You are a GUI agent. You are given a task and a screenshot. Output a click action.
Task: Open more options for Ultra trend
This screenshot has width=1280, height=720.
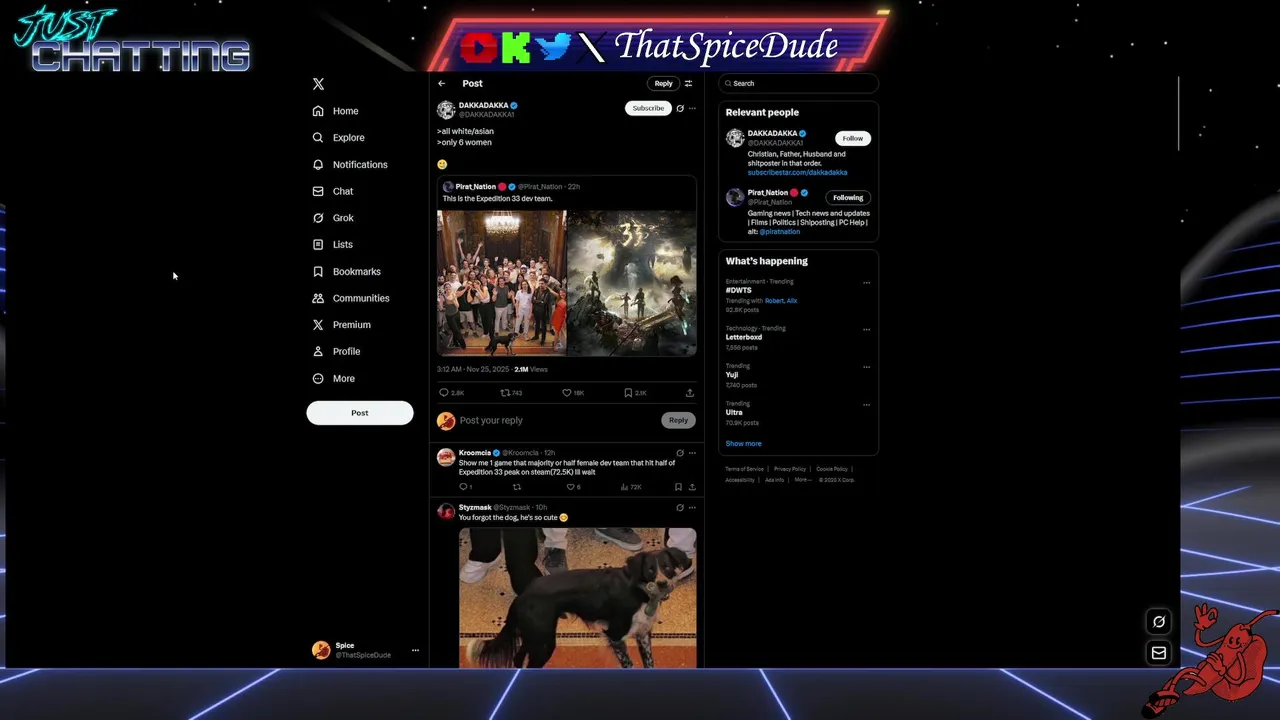click(866, 405)
